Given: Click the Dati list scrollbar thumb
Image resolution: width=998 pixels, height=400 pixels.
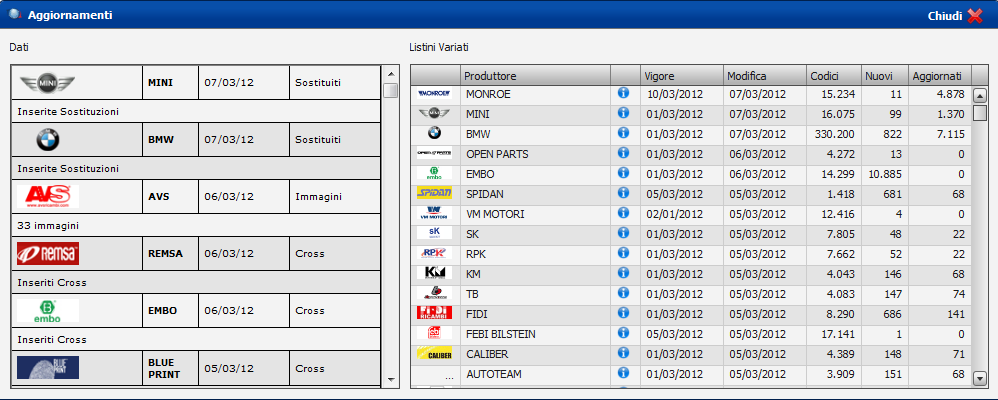Looking at the screenshot, I should pyautogui.click(x=391, y=90).
